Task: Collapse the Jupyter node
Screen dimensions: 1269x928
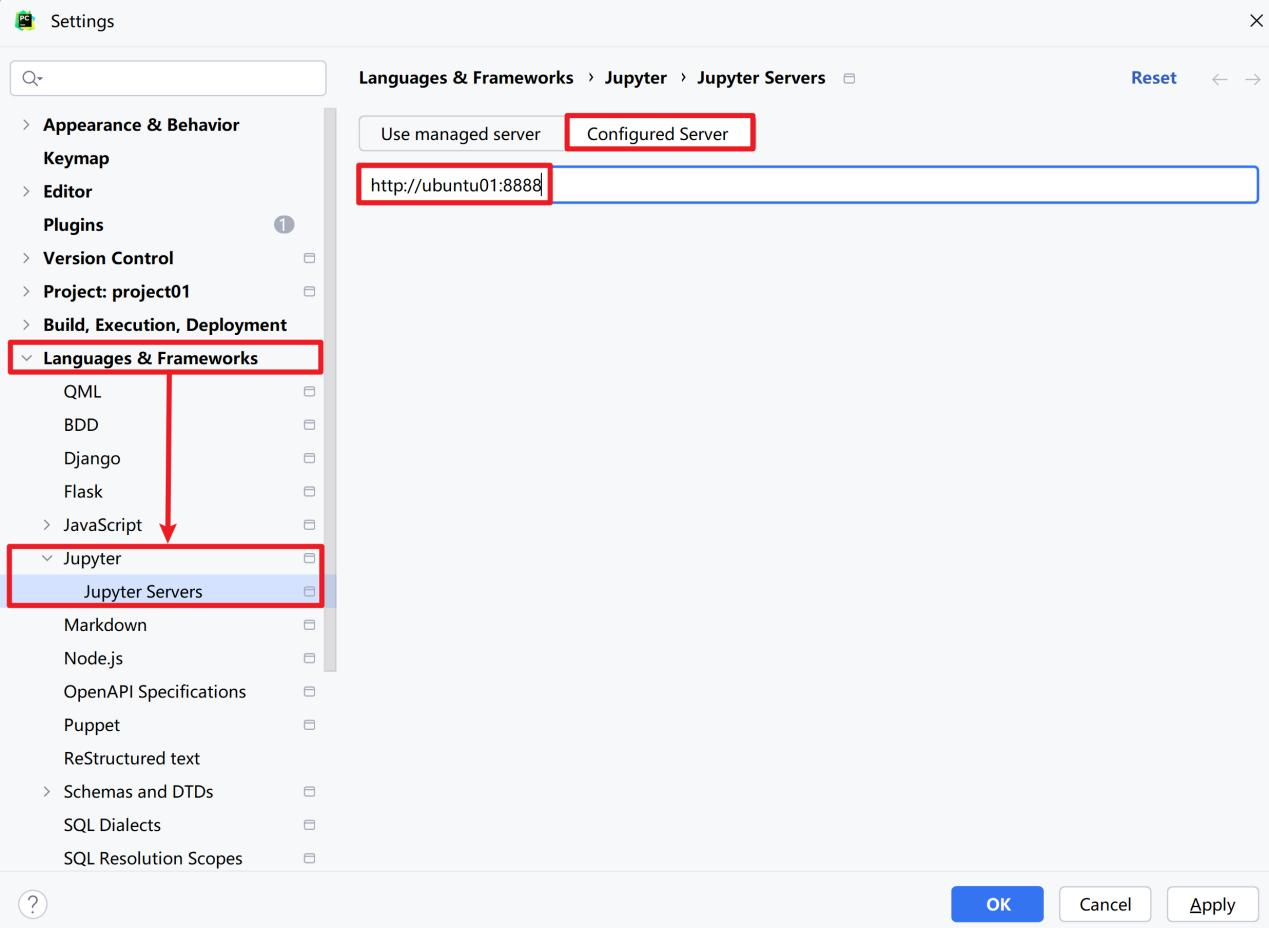Action: click(47, 558)
